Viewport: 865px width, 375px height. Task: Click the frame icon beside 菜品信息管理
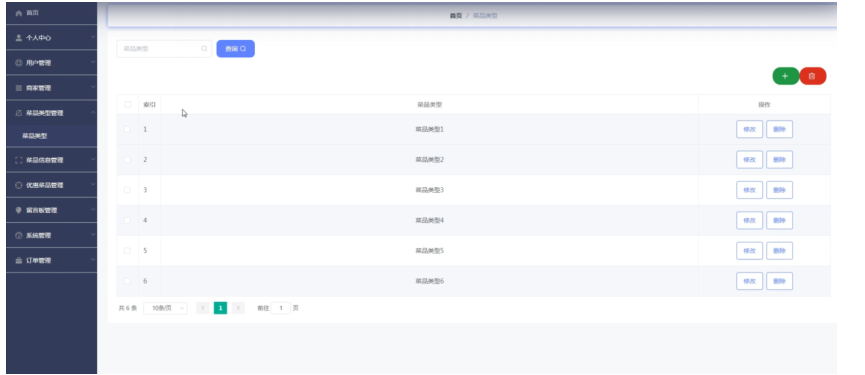(19, 160)
